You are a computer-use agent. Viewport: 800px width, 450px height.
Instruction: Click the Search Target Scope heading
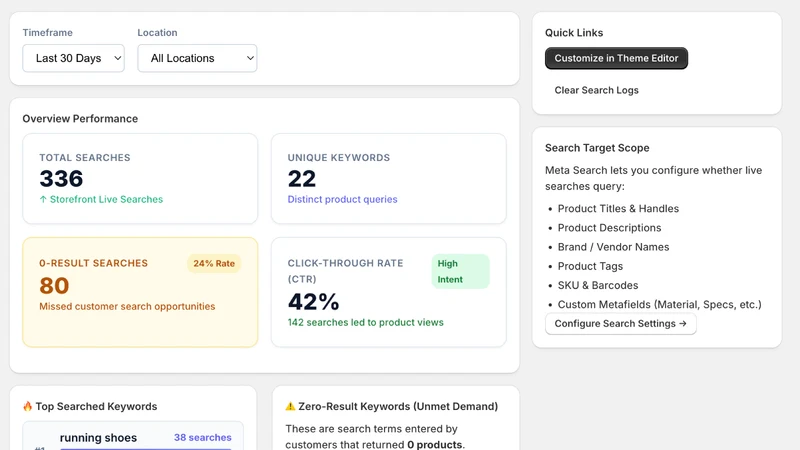point(597,148)
